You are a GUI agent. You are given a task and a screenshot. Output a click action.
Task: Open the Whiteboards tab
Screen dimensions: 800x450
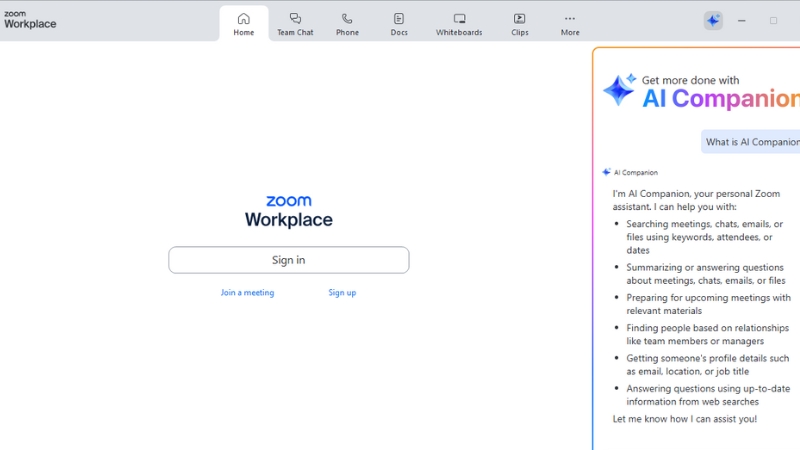pos(459,24)
